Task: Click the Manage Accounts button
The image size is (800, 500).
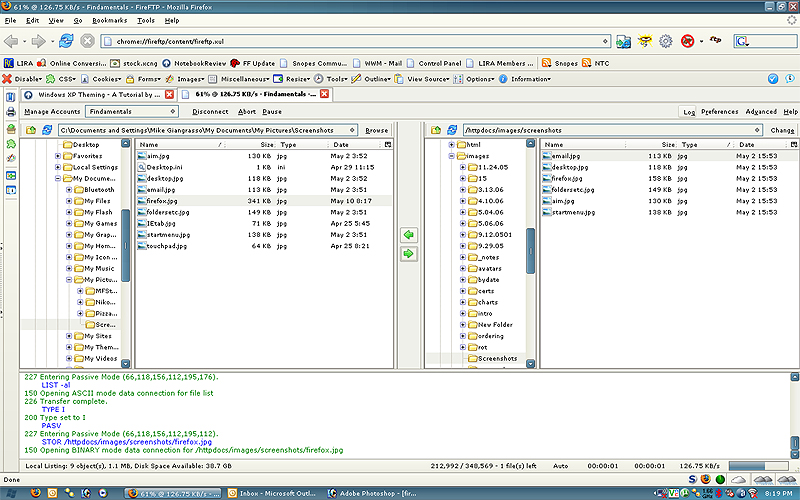Action: point(52,111)
